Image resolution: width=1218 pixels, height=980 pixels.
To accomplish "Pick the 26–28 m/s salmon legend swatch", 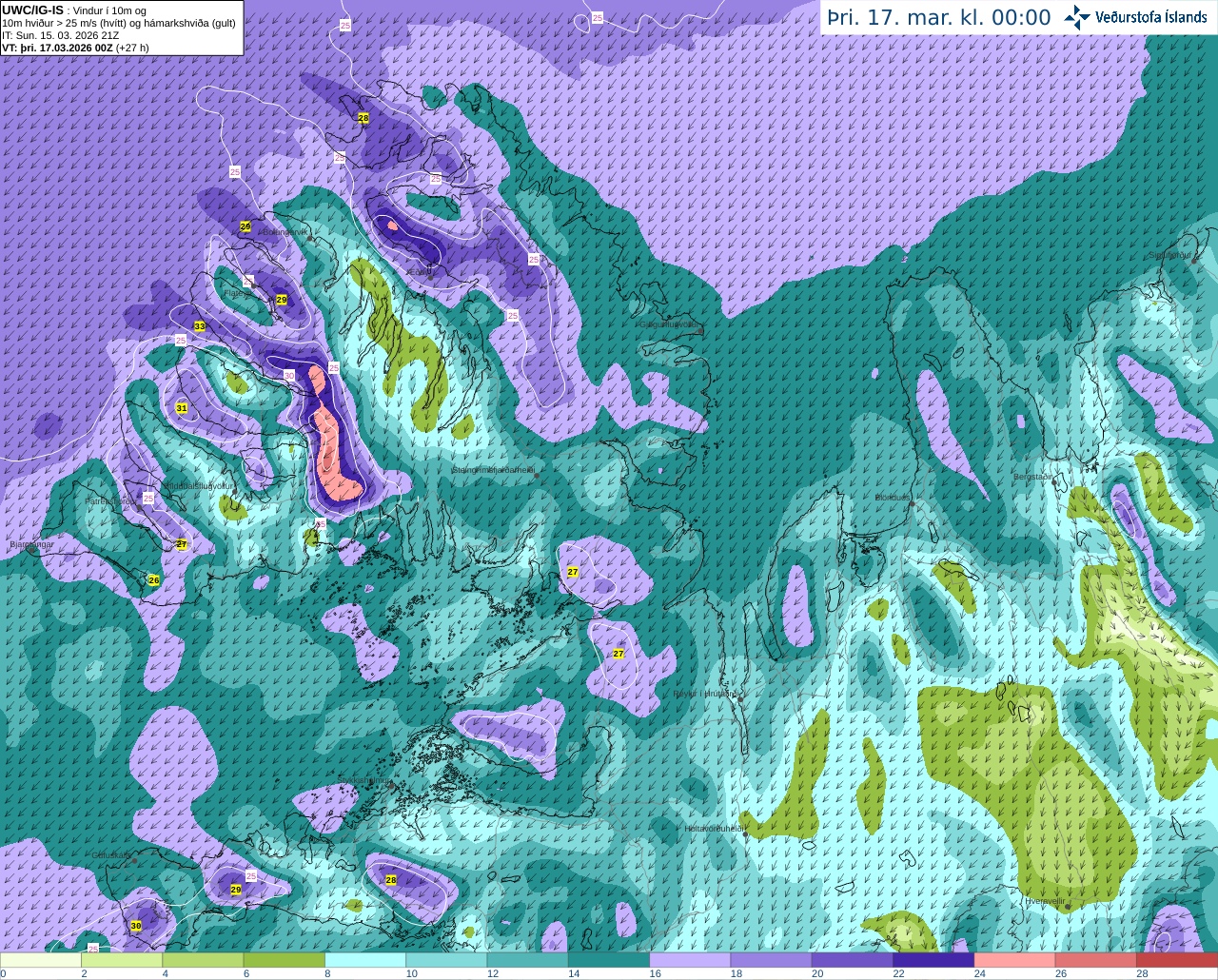I will (1095, 960).
